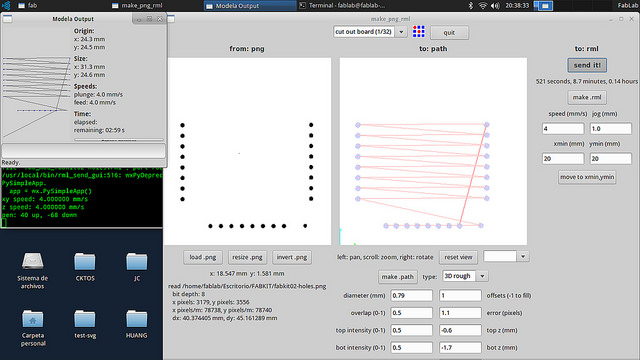
Task: Click the terminal window output area
Action: point(82,198)
